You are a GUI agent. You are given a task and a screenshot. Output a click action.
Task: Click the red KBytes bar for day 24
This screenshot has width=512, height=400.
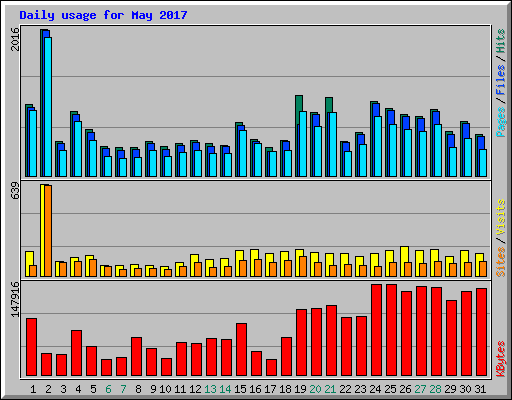(376, 330)
